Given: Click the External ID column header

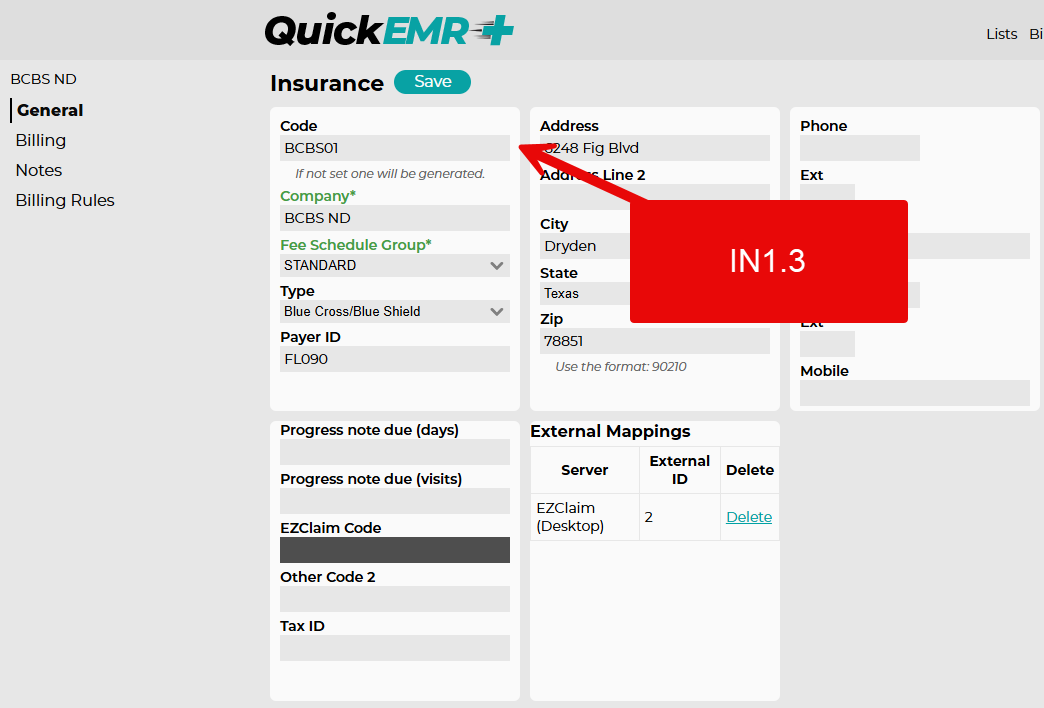Looking at the screenshot, I should coord(680,470).
